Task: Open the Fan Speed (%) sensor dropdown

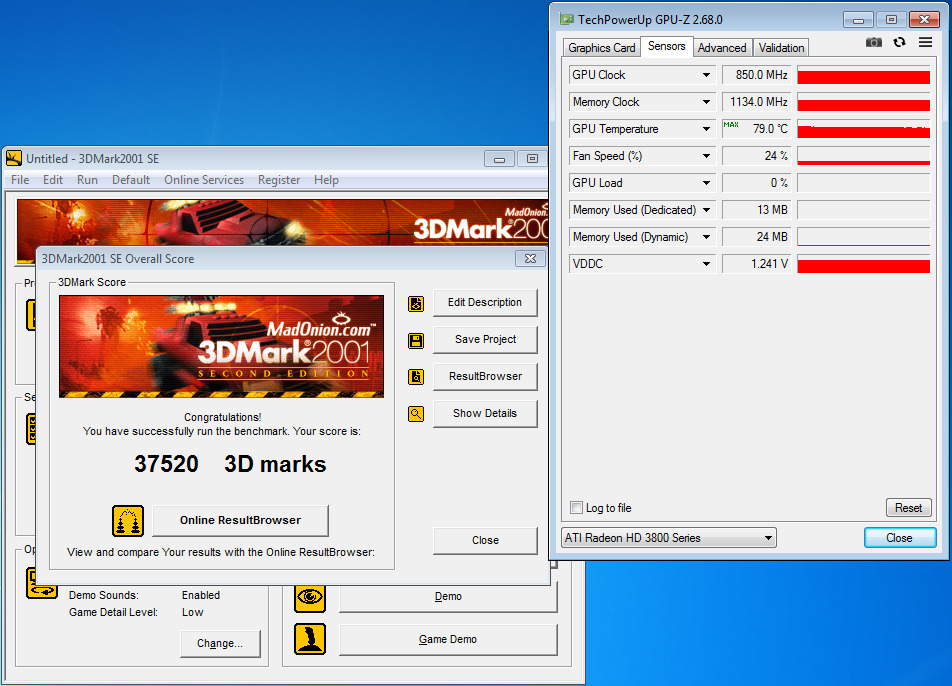Action: (x=706, y=156)
